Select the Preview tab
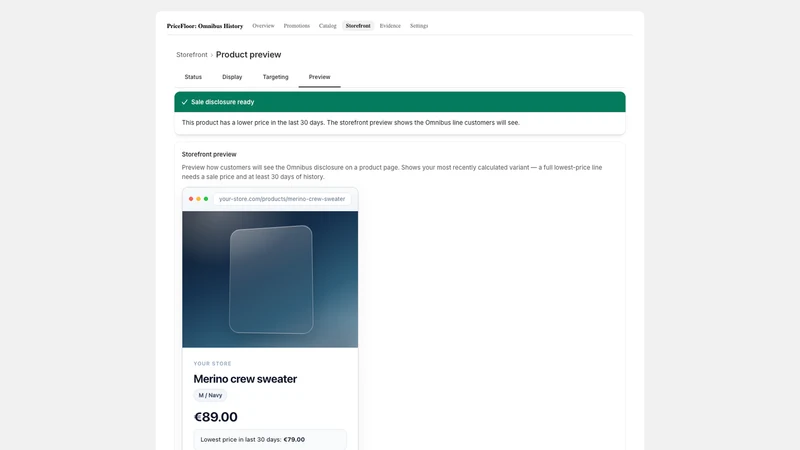 tap(319, 77)
